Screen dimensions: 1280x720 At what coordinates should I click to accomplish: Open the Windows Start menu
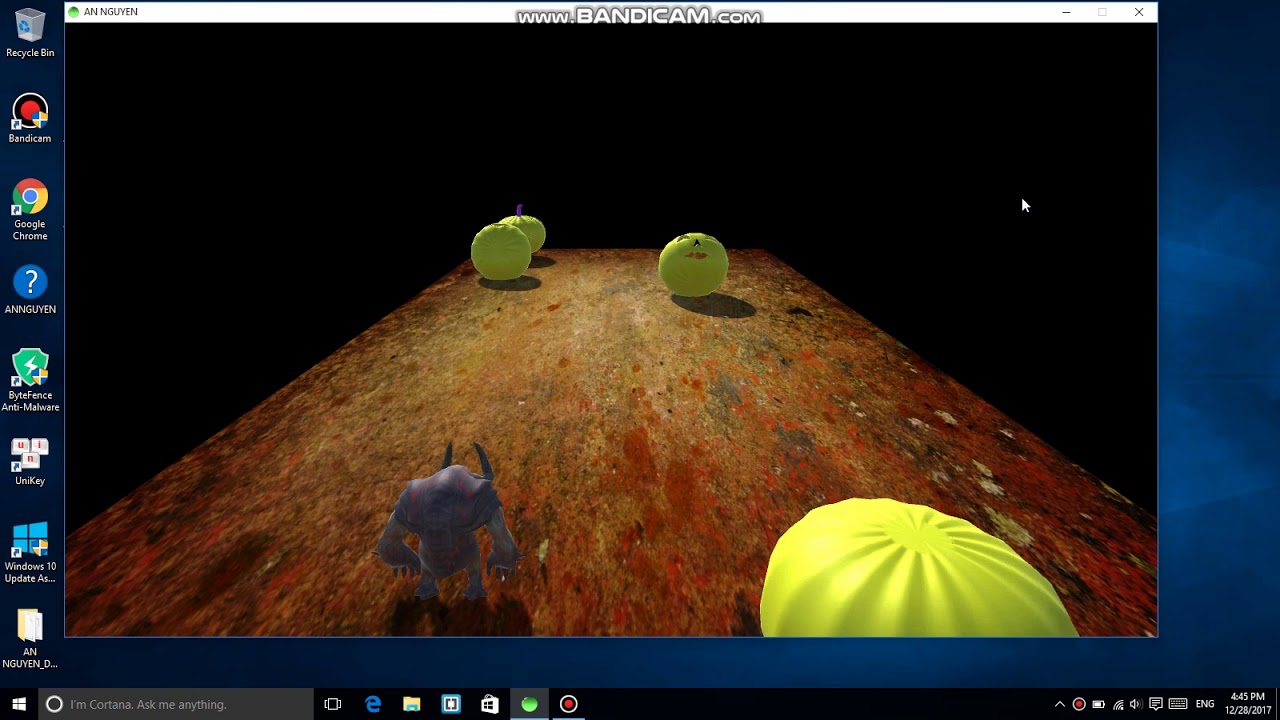click(19, 704)
